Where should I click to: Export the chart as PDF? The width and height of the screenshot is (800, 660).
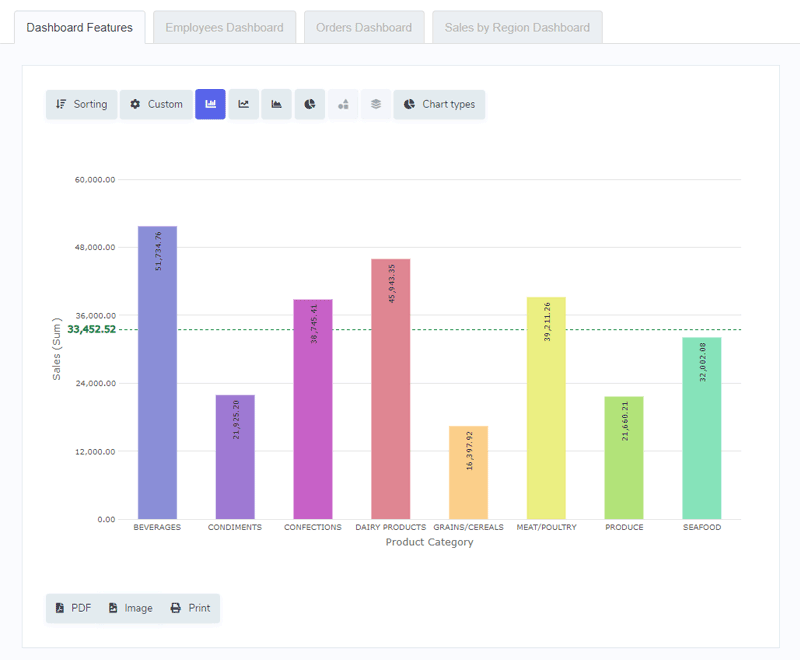[73, 608]
